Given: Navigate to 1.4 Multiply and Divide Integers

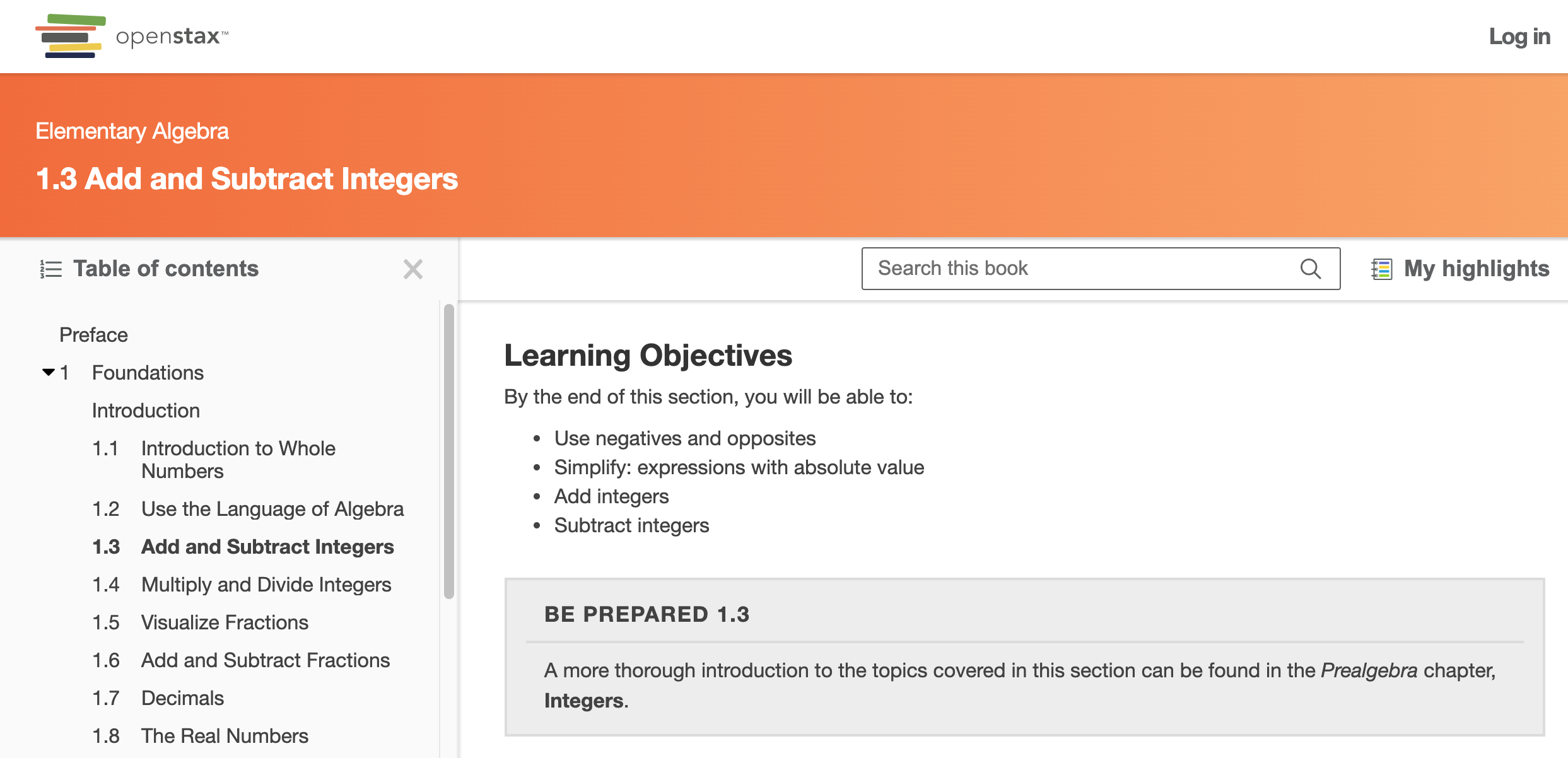Looking at the screenshot, I should 266,585.
